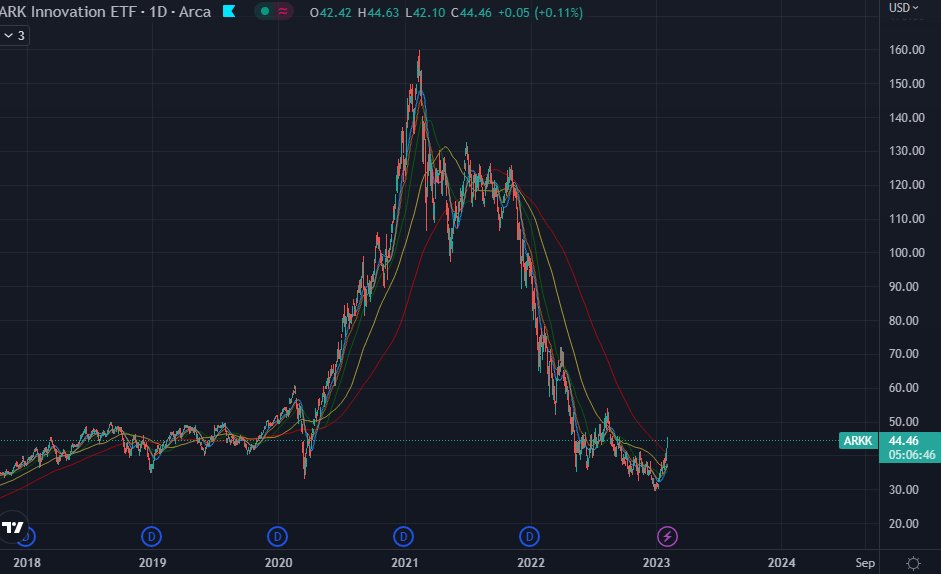941x574 pixels.
Task: Expand the collapsed indicators legend showing 3
Action: coord(14,35)
